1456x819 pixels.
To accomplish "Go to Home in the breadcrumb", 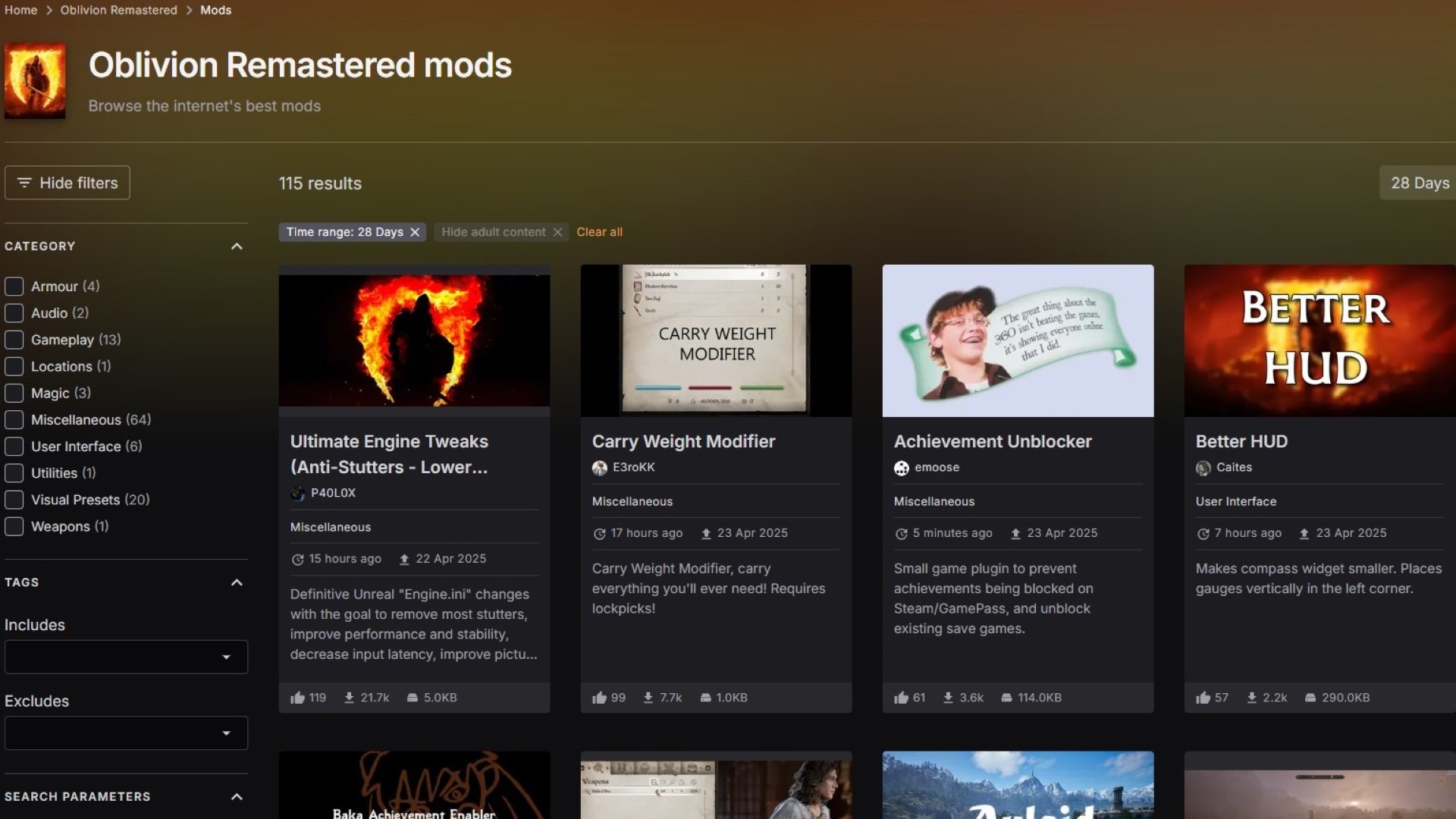I will [20, 10].
